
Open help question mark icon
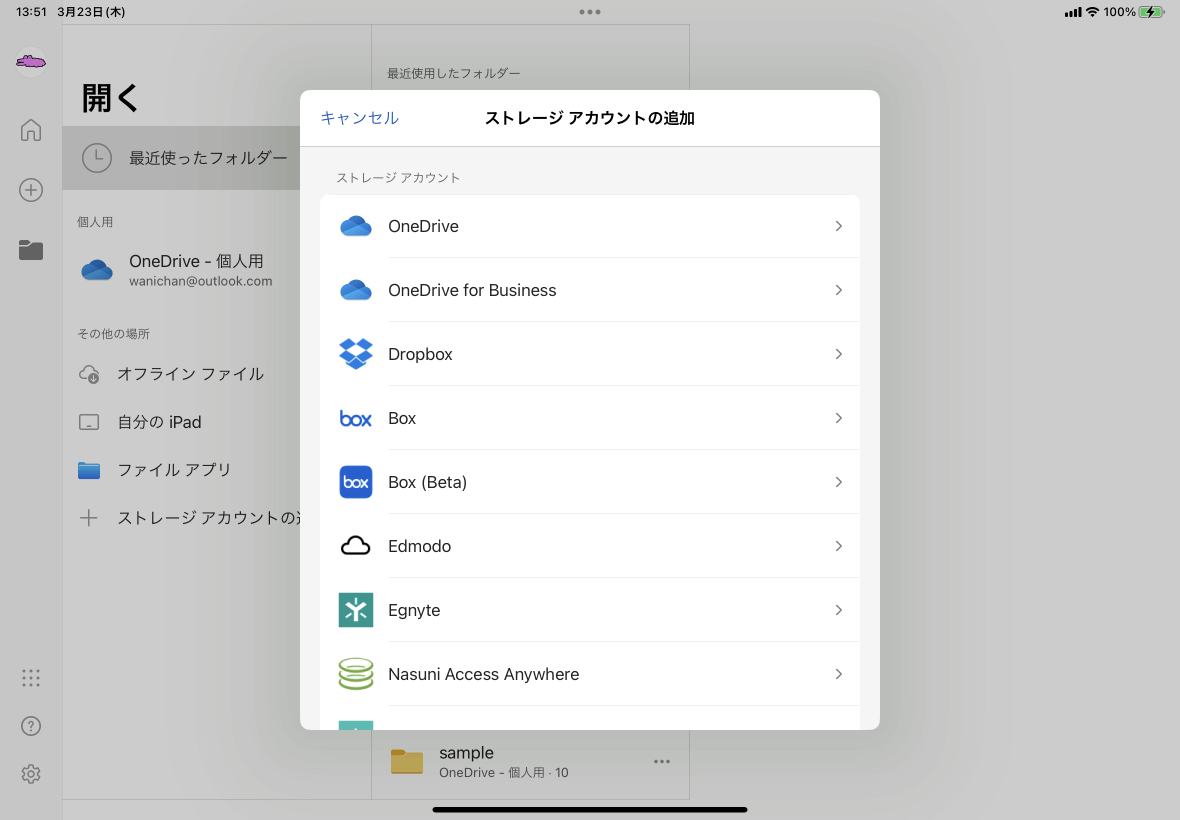coord(31,726)
